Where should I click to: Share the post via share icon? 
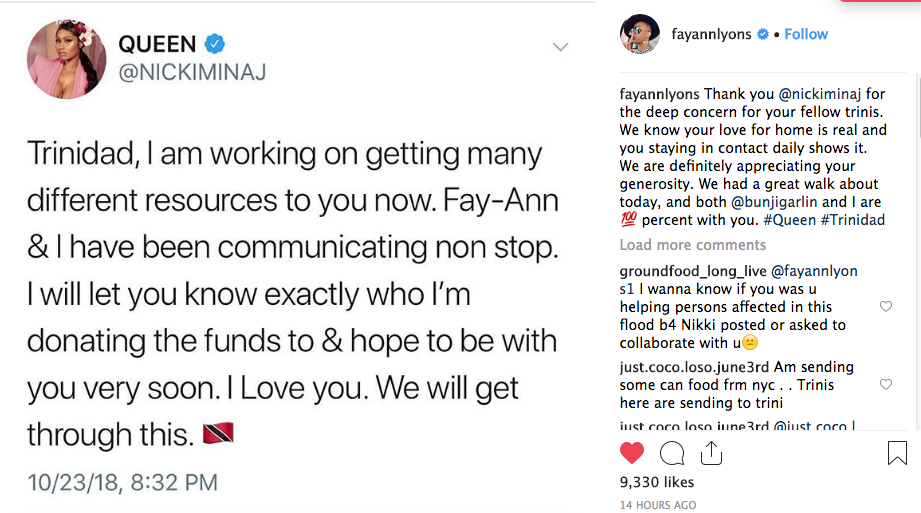(711, 454)
